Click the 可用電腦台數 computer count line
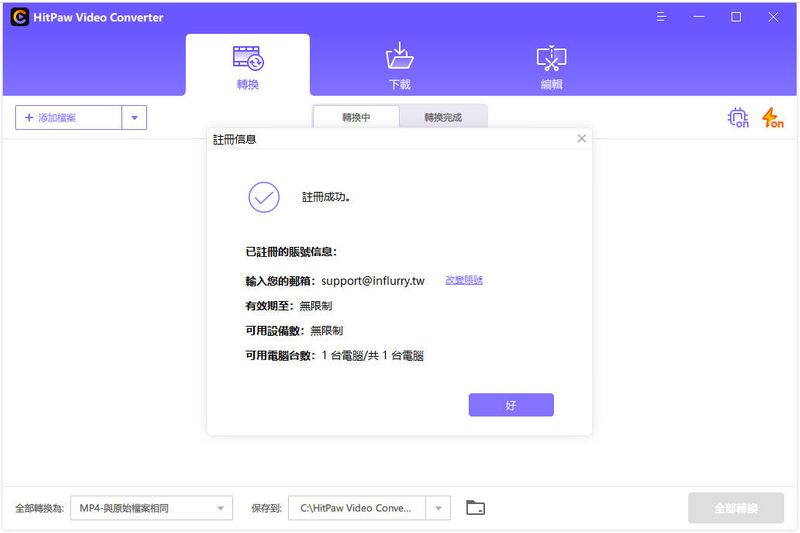The image size is (800, 533). 335,356
